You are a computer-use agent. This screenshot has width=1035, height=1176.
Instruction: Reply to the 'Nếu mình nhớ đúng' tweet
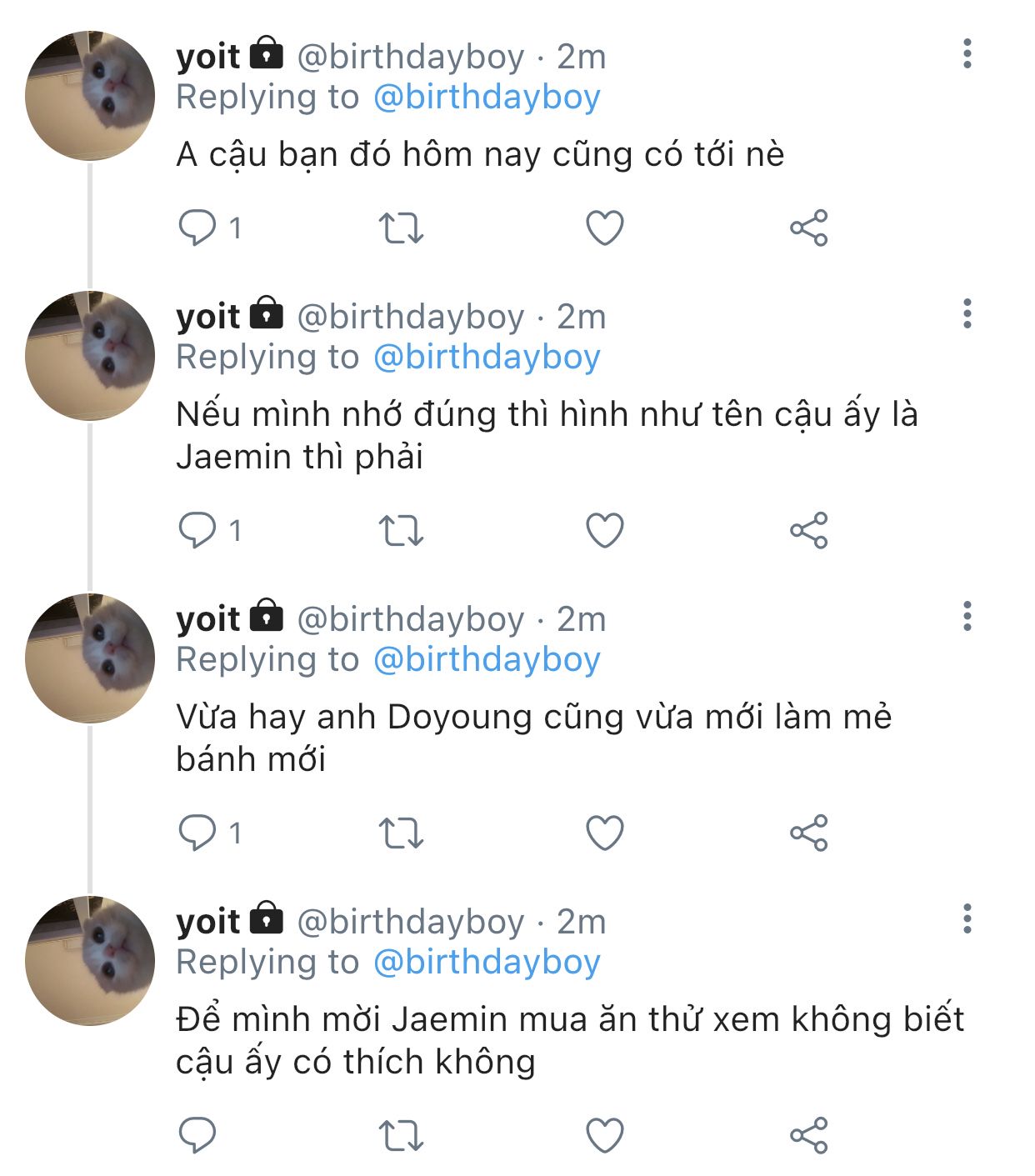click(x=197, y=530)
